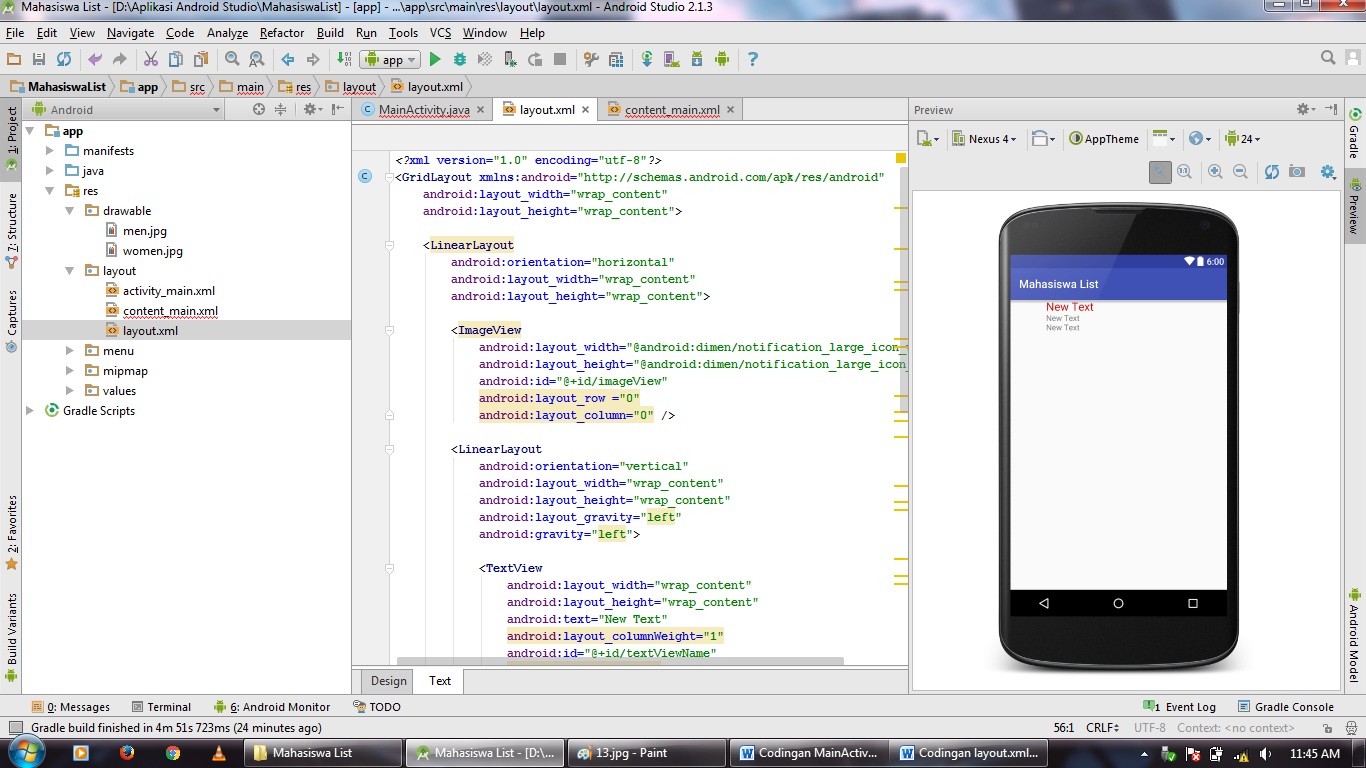Open the Terminal tool window
This screenshot has width=1366, height=768.
coord(160,707)
